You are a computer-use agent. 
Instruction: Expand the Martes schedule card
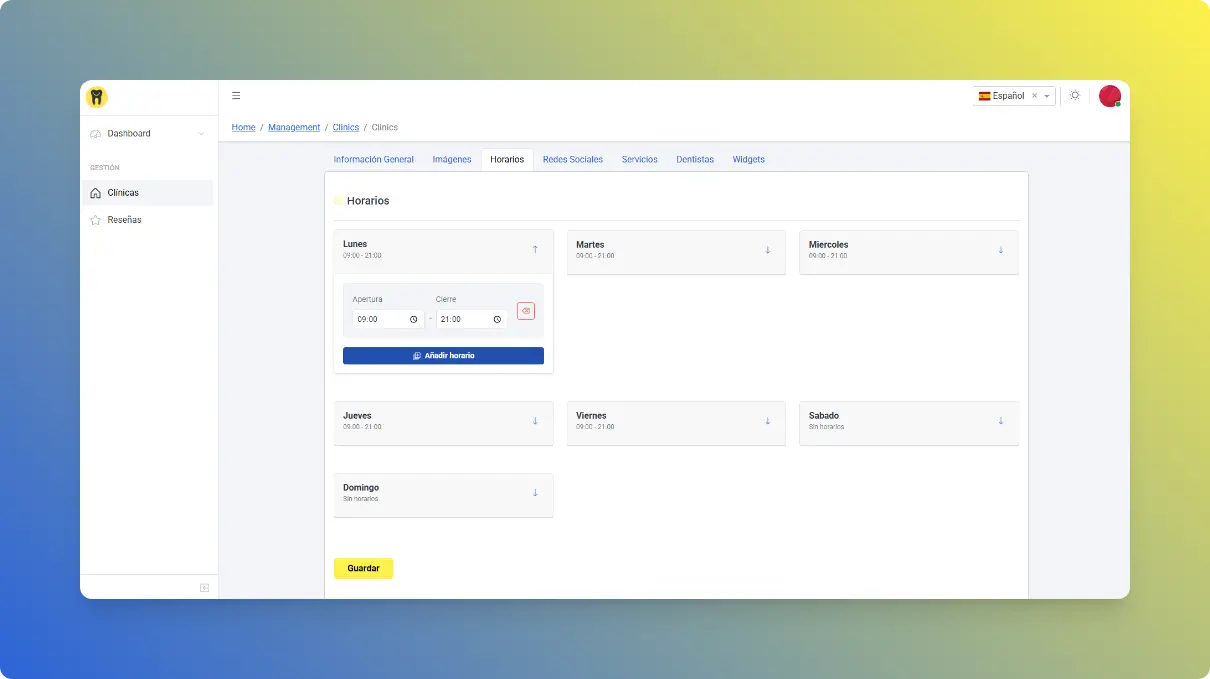pos(768,250)
